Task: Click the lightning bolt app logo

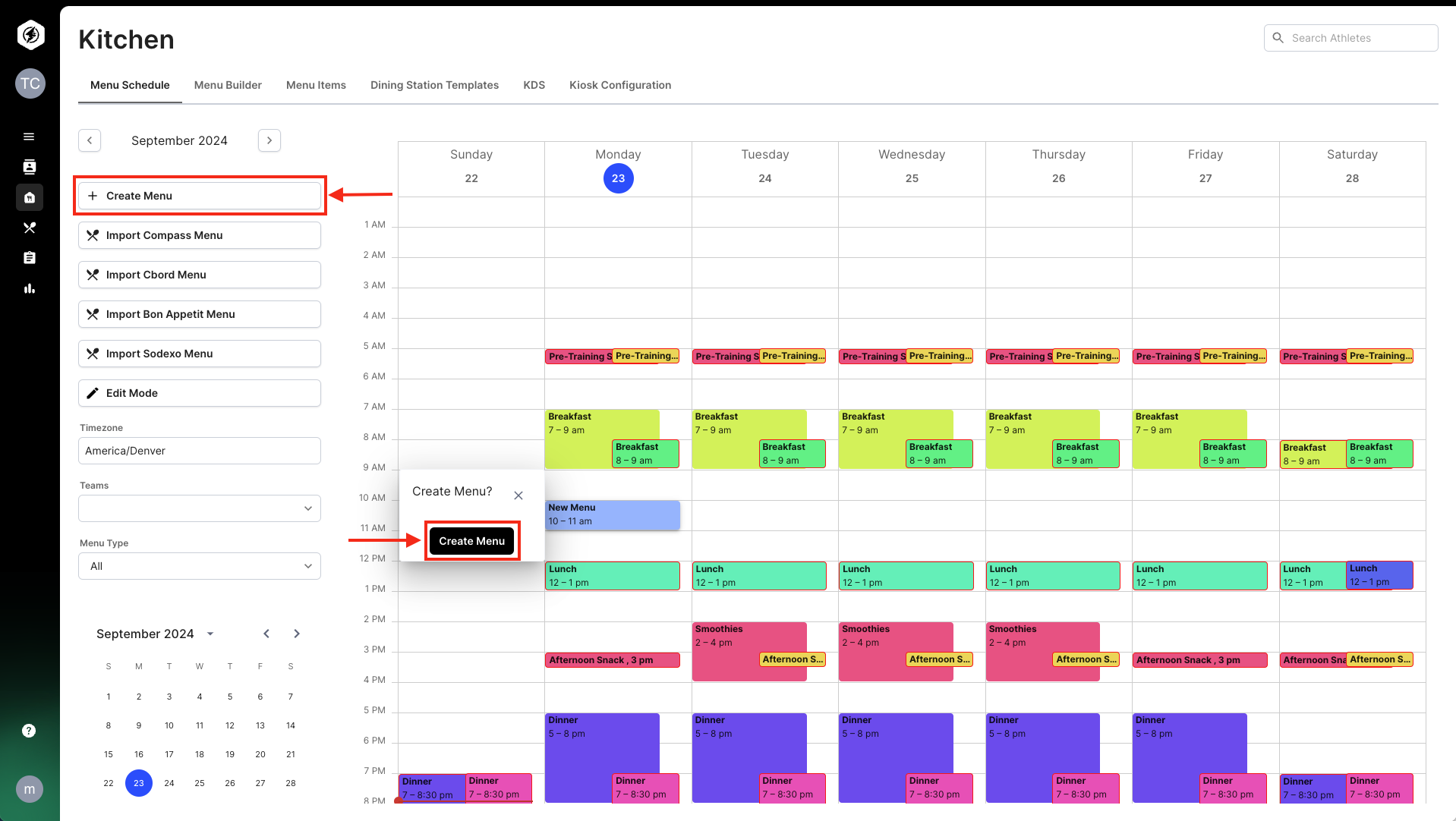Action: click(x=30, y=35)
